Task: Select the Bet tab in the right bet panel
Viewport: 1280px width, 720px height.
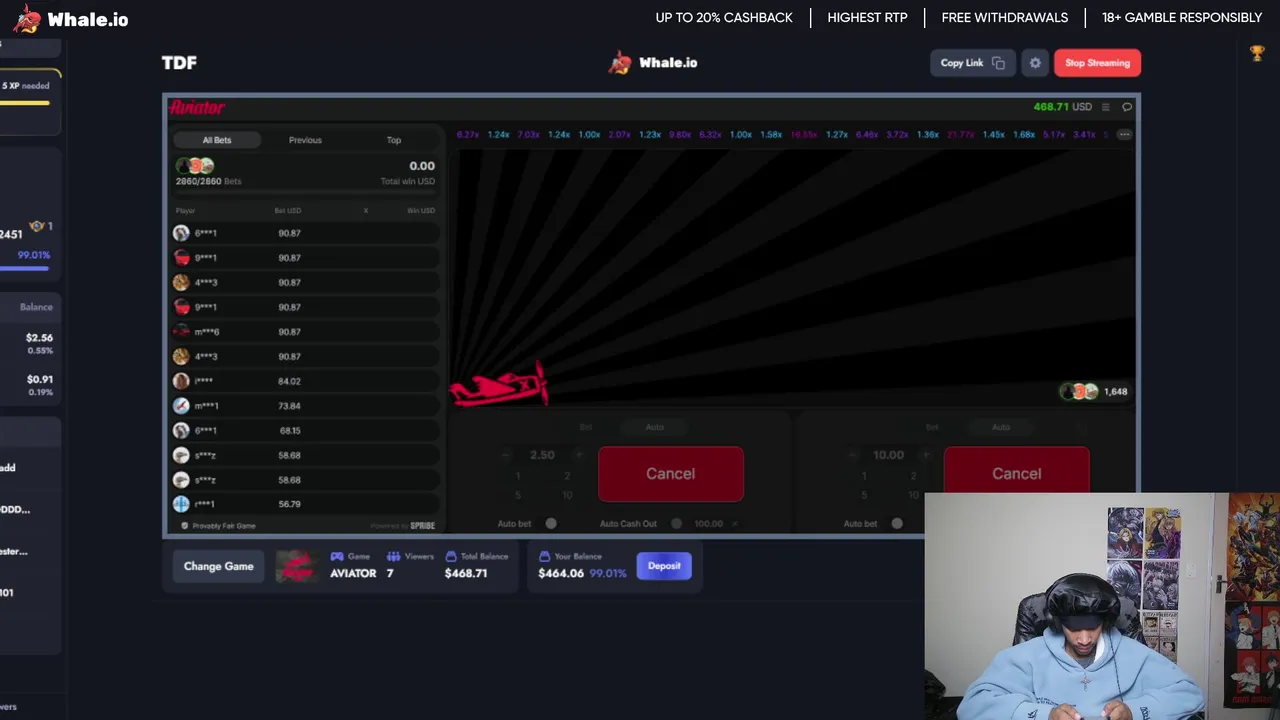Action: 932,428
